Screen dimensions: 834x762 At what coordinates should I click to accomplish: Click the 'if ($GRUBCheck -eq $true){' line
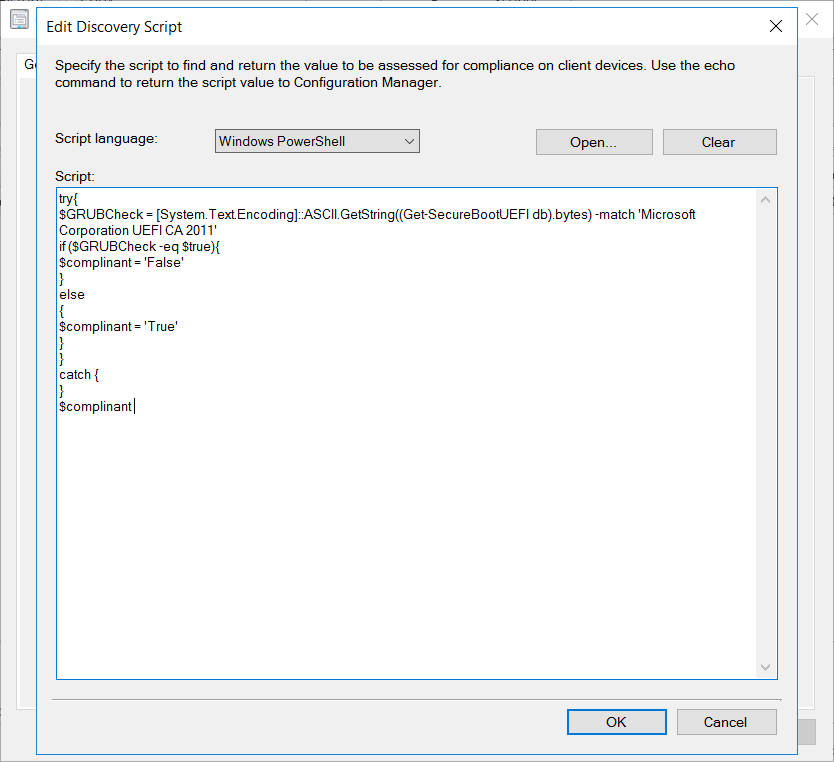click(138, 247)
